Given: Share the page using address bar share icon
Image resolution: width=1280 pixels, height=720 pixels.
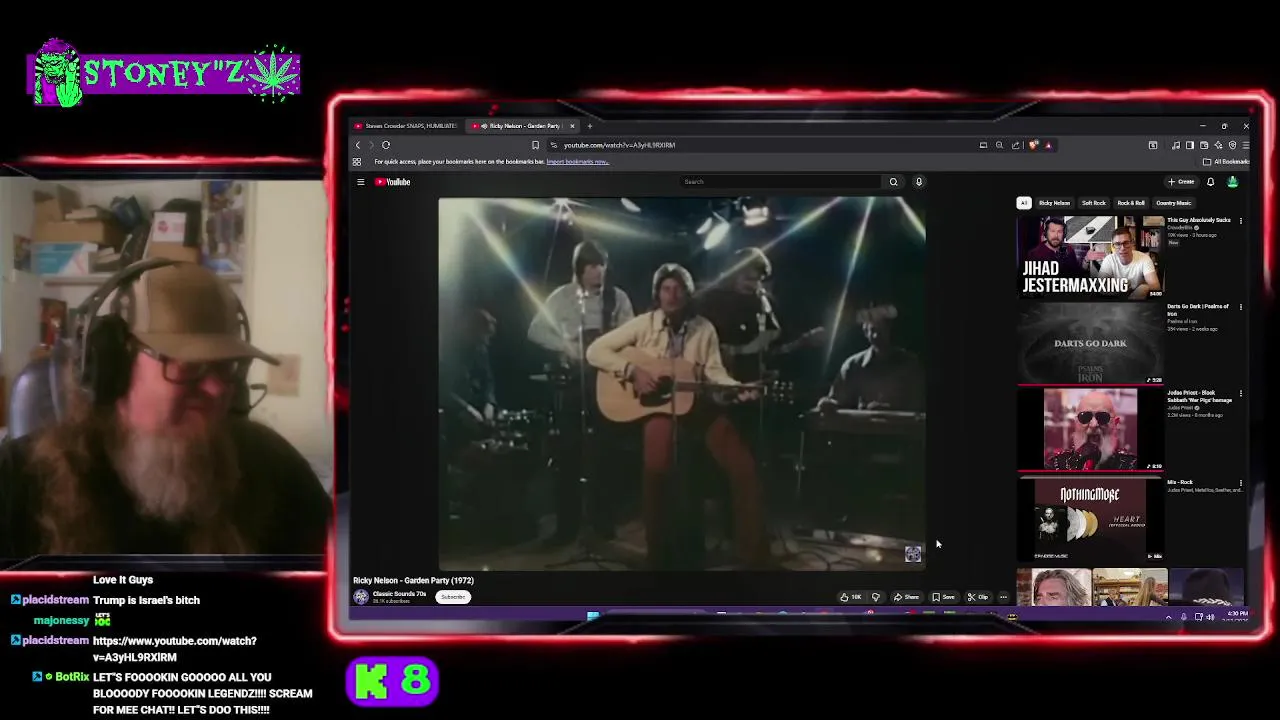Looking at the screenshot, I should 1015,145.
